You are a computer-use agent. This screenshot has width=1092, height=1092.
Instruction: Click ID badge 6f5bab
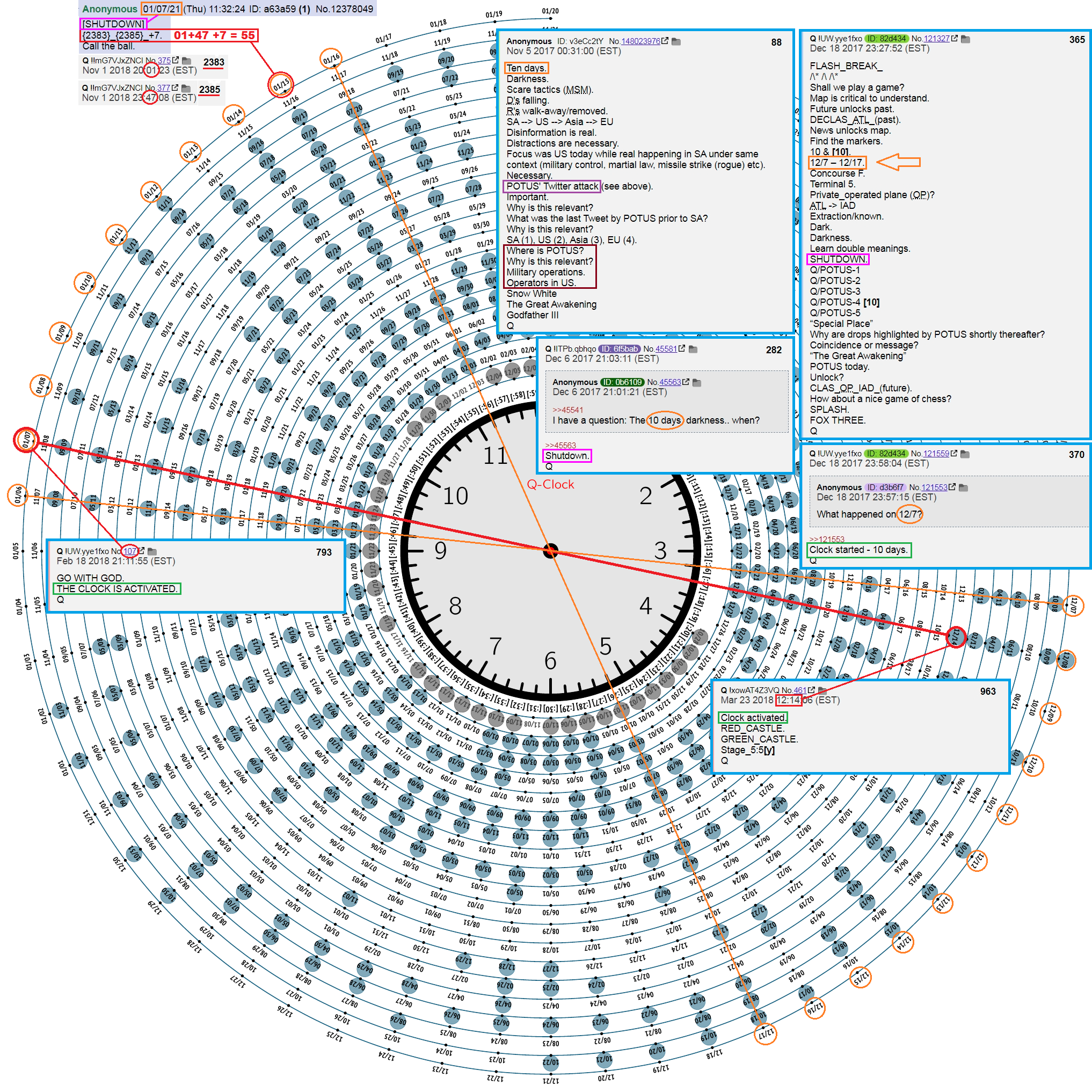619,349
